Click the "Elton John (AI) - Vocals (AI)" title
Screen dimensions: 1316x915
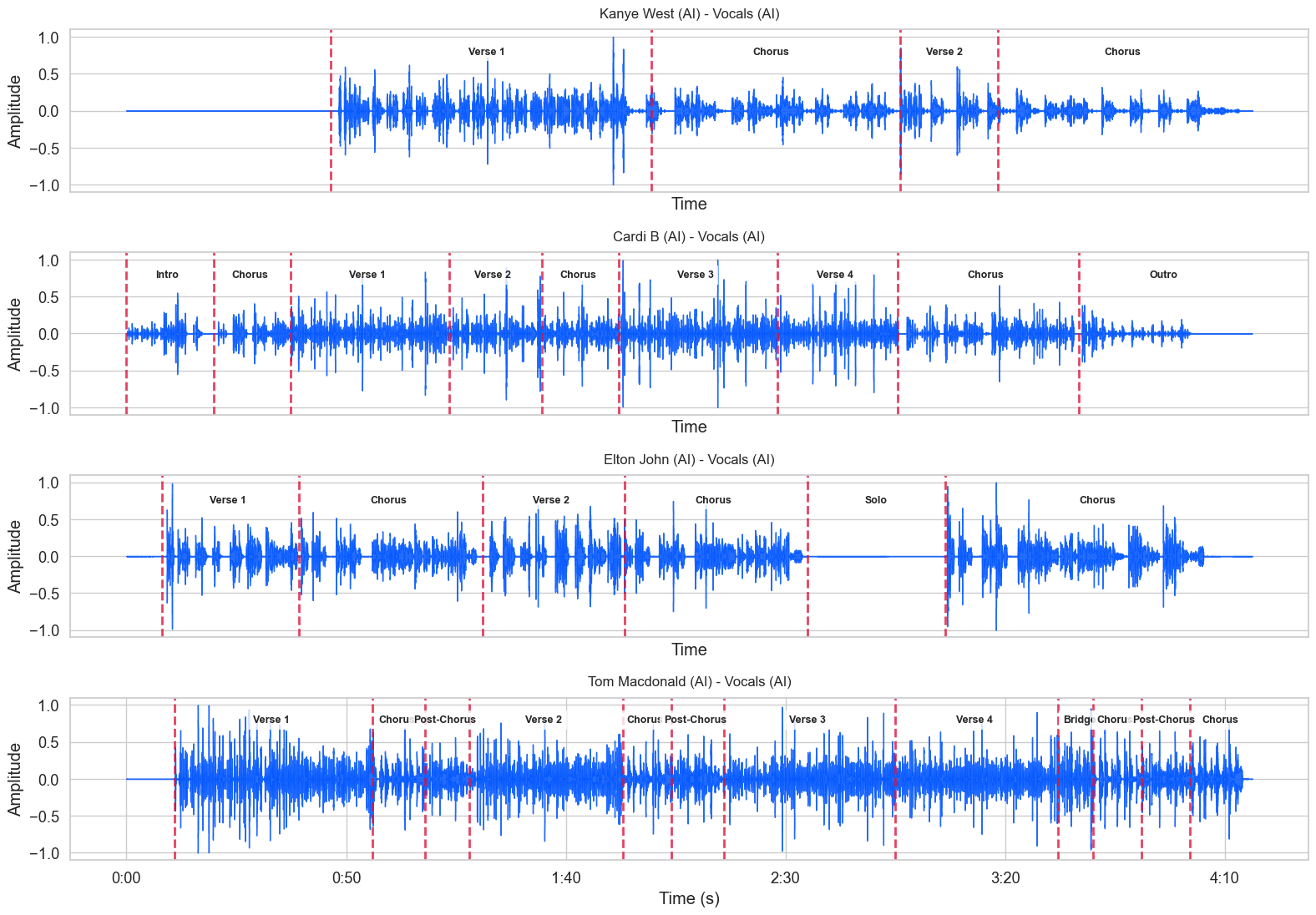[689, 460]
